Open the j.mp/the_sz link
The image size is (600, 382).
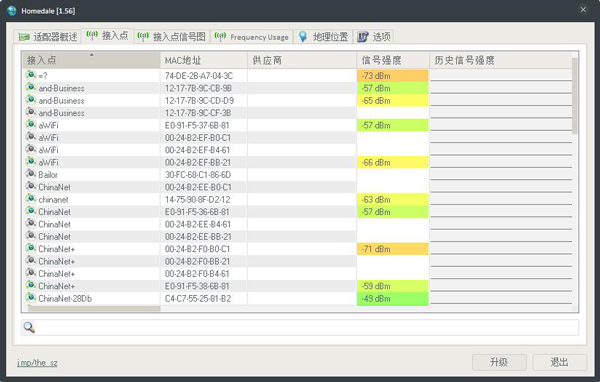(x=37, y=362)
